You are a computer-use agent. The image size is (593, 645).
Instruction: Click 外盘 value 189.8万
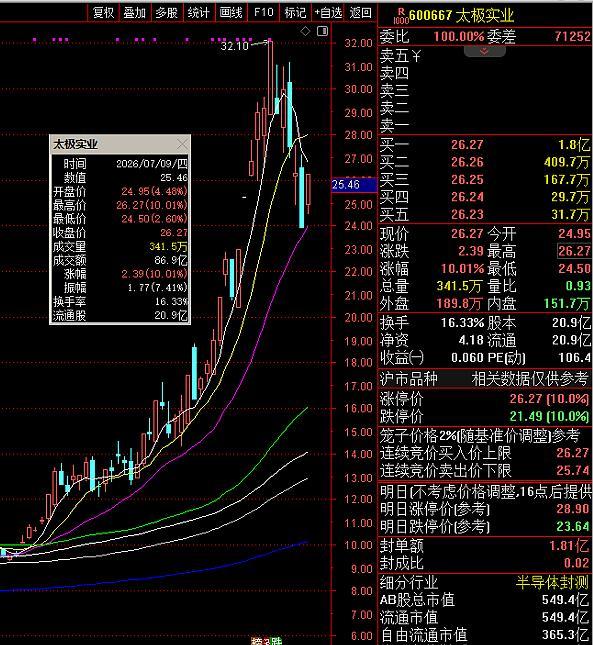tap(459, 304)
